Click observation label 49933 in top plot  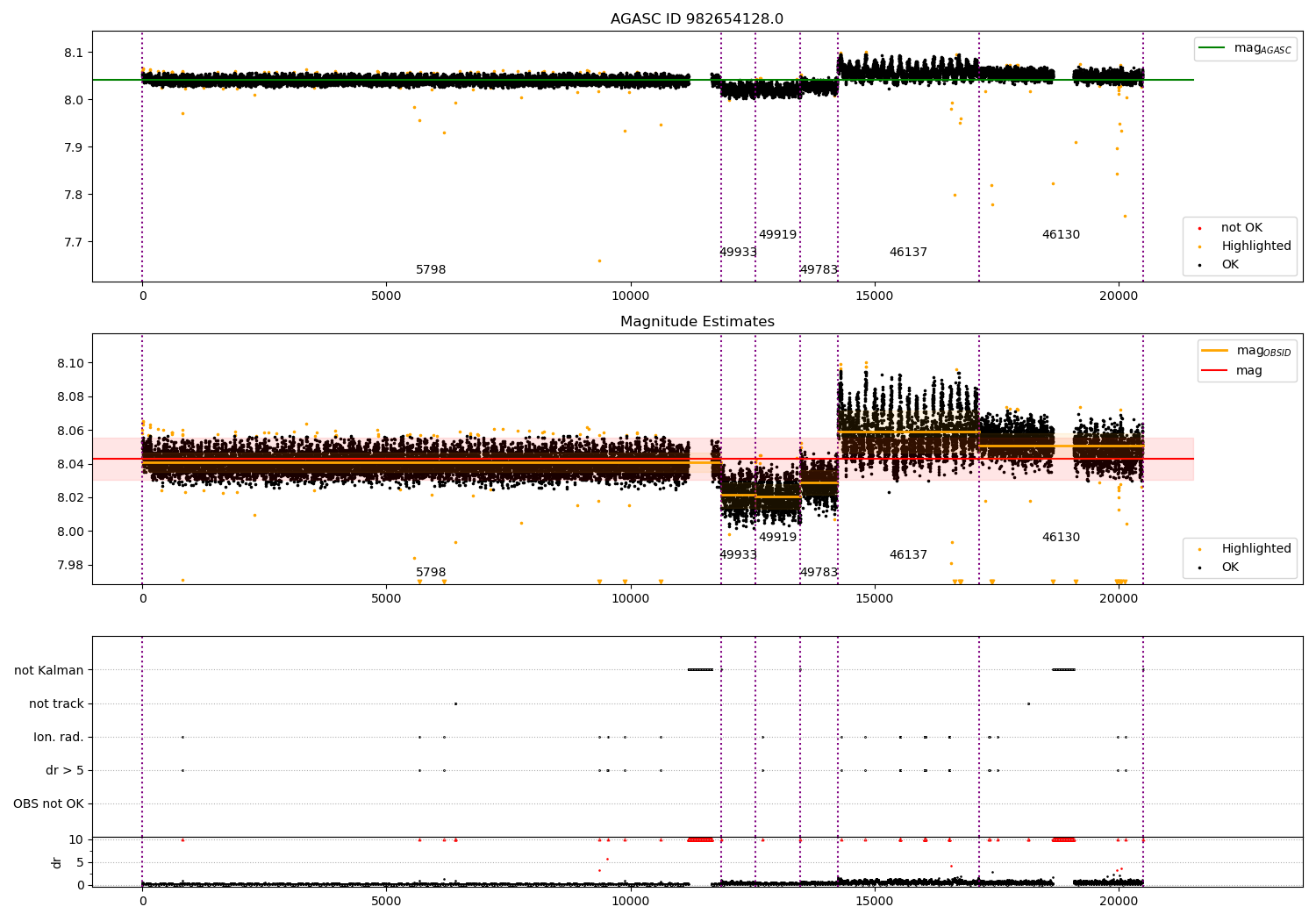pyautogui.click(x=738, y=253)
